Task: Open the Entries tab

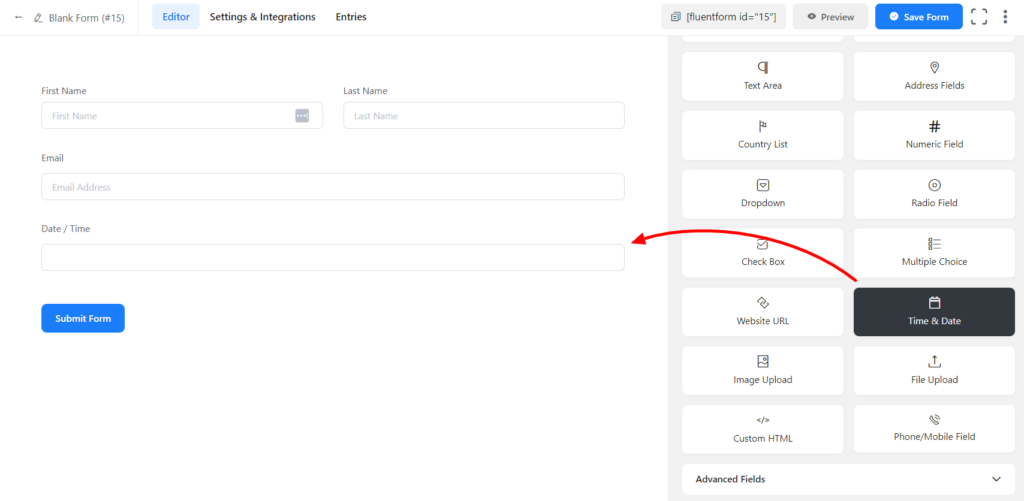Action: click(x=351, y=17)
